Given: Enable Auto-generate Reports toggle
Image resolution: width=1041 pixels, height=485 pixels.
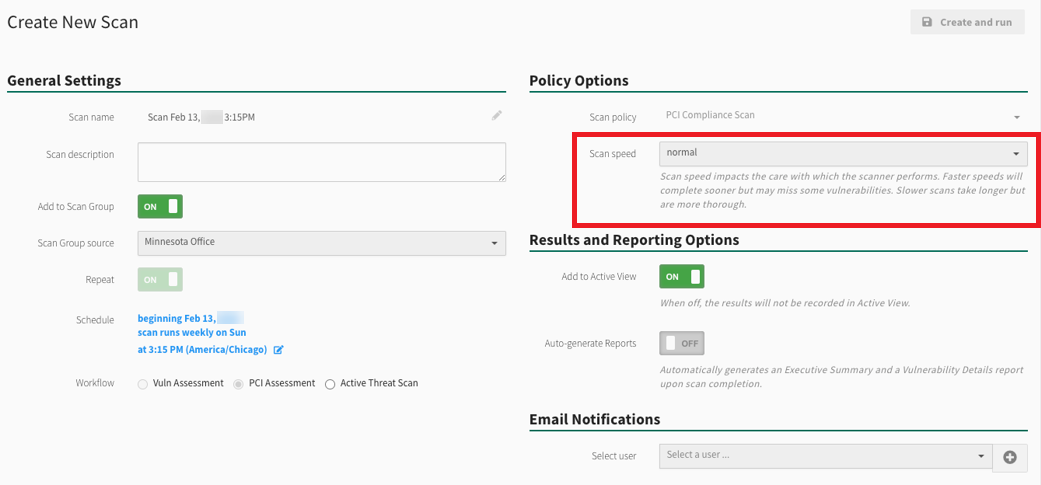Looking at the screenshot, I should tap(681, 343).
